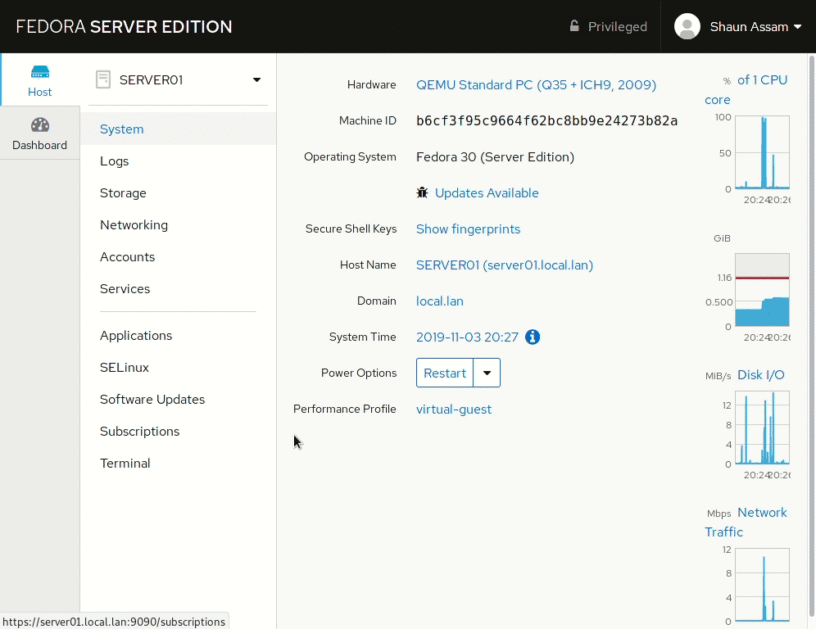The width and height of the screenshot is (816, 629).
Task: Open the Terminal menu item
Action: pos(125,463)
